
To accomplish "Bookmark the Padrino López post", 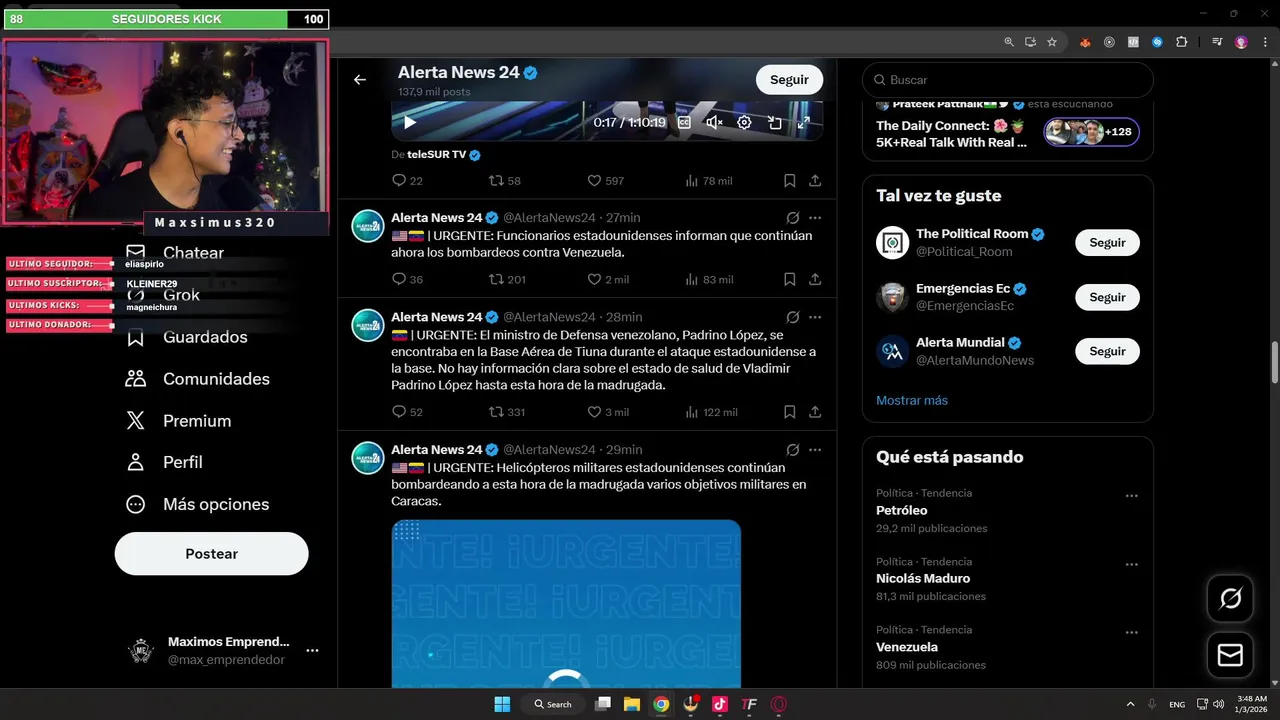I will (789, 412).
